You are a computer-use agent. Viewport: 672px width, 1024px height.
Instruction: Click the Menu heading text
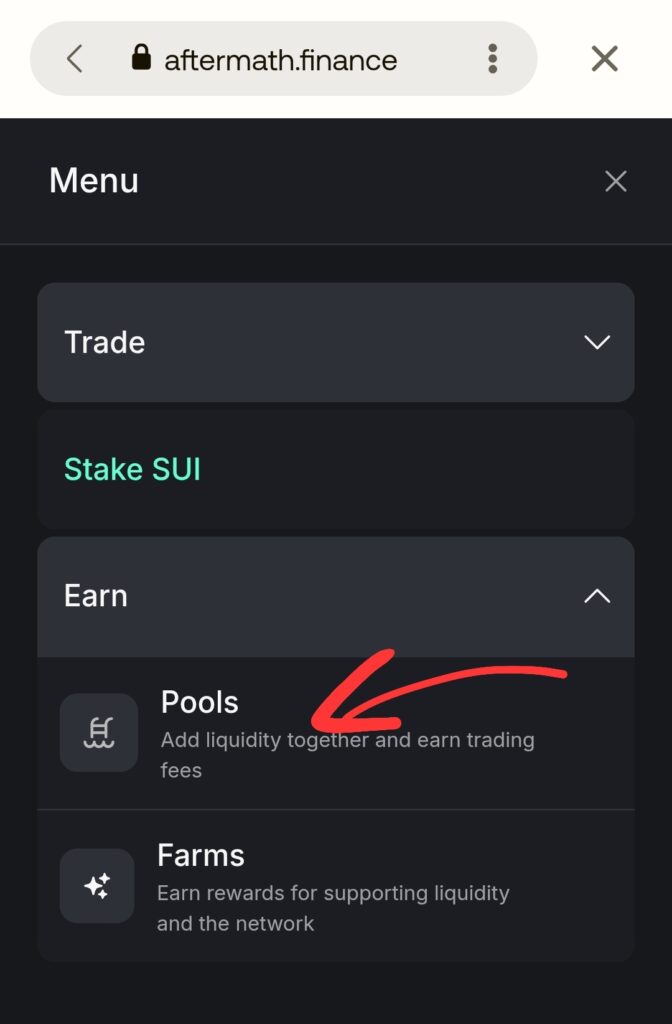coord(94,181)
